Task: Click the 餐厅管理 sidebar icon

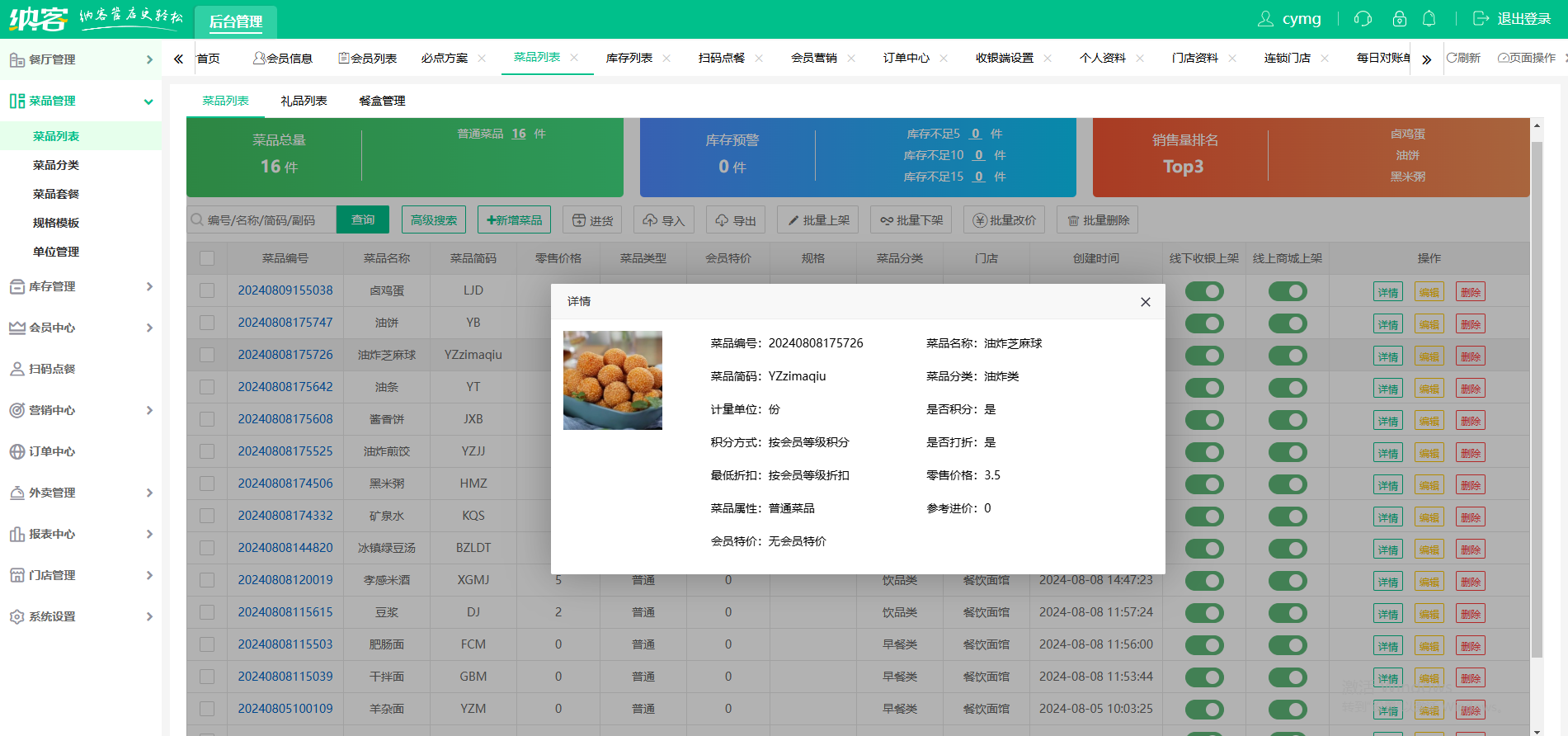Action: pyautogui.click(x=16, y=59)
